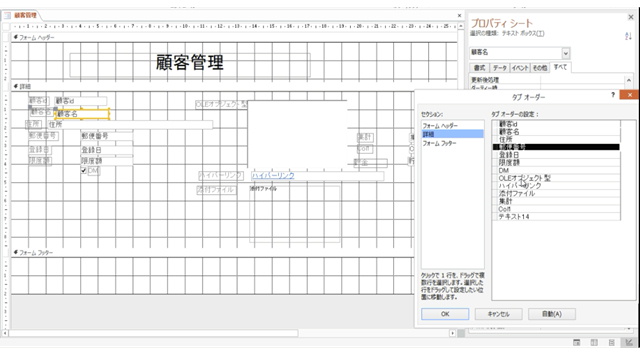This screenshot has width=640, height=360.
Task: Switch to Layout View from status bar
Action: pos(611,342)
